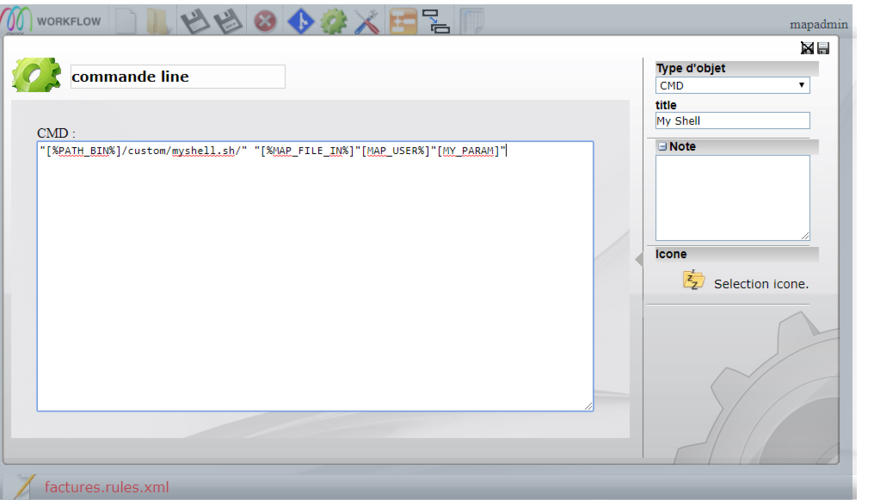874x500 pixels.
Task: Click the green gear toolbar icon
Action: click(333, 21)
